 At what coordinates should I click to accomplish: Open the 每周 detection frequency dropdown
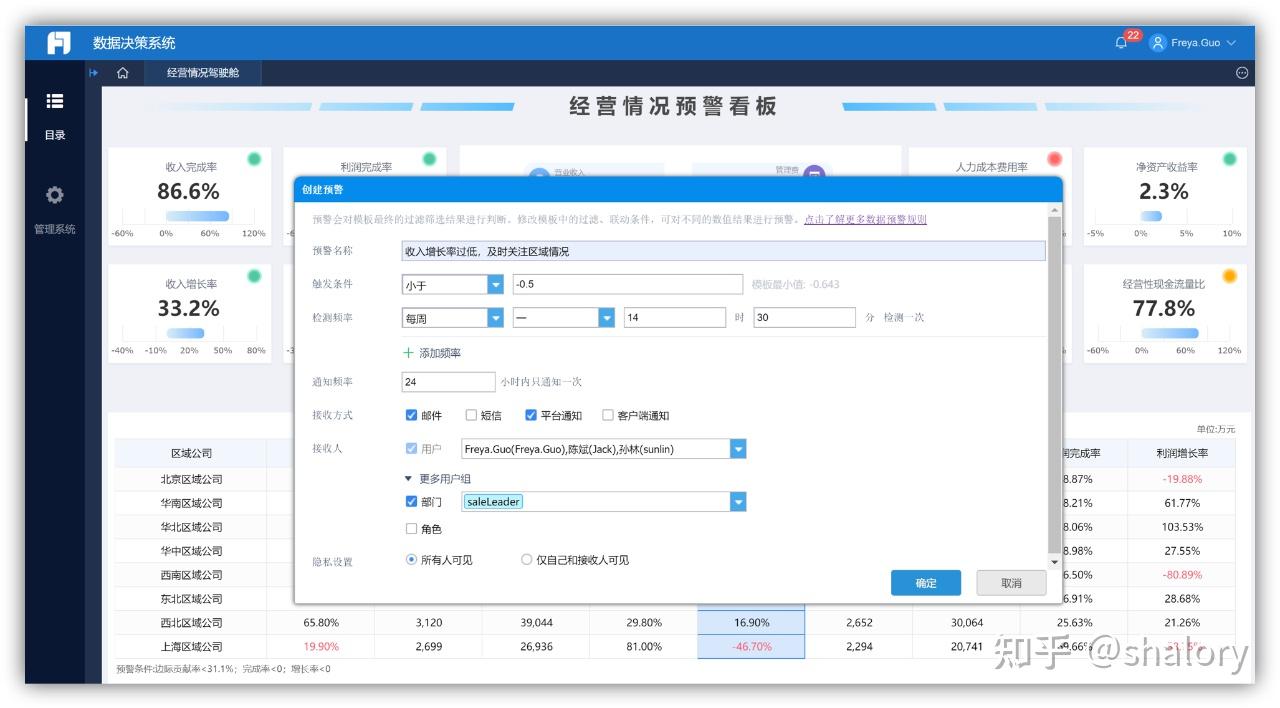click(495, 317)
